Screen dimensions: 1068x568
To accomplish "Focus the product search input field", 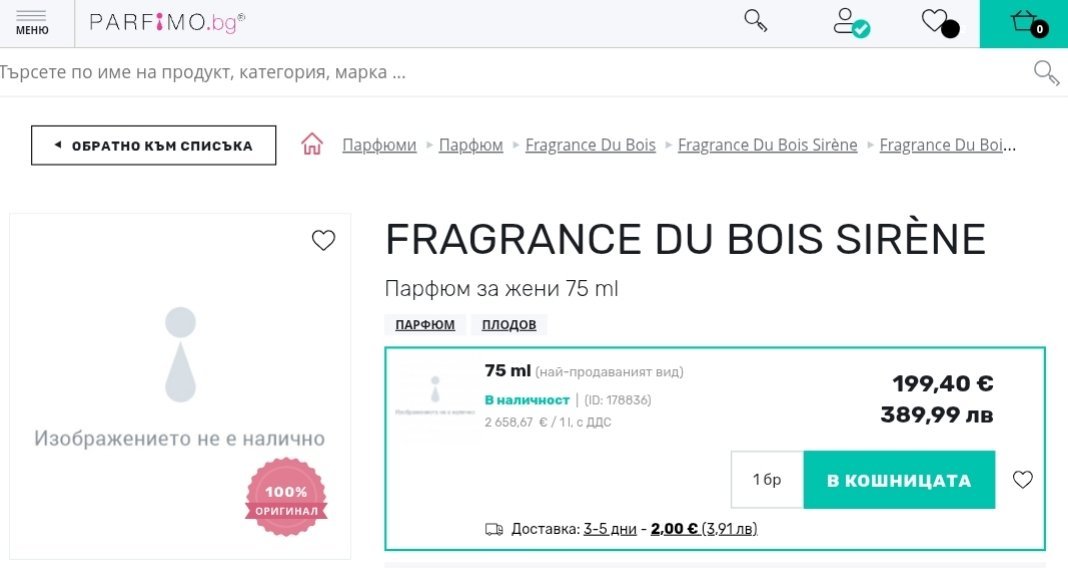I will pyautogui.click(x=500, y=73).
